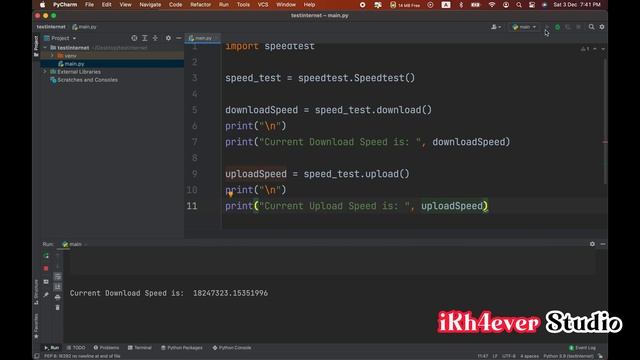Image resolution: width=640 pixels, height=360 pixels.
Task: Click the disabled stop square in the top toolbar
Action: tap(578, 27)
